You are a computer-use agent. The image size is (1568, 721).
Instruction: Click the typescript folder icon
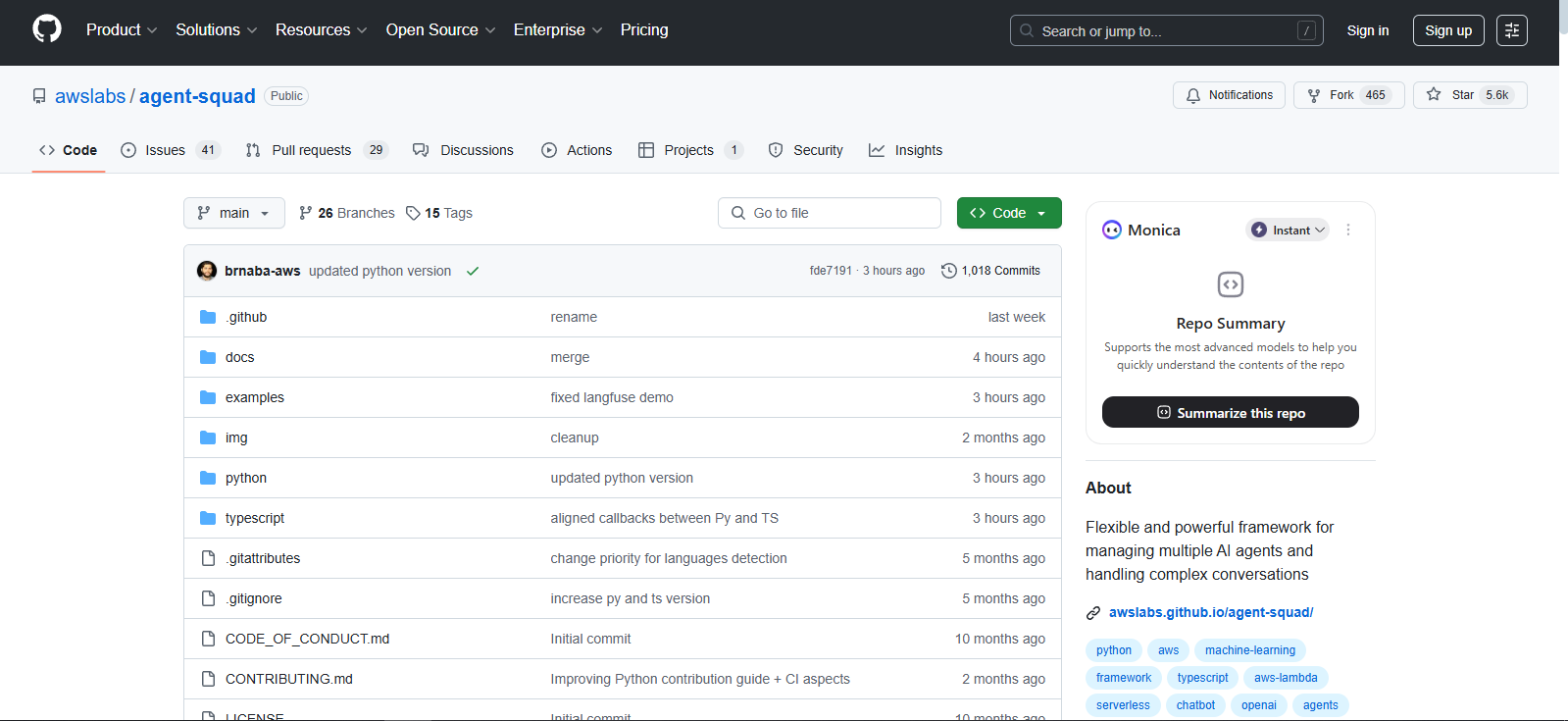(x=208, y=518)
